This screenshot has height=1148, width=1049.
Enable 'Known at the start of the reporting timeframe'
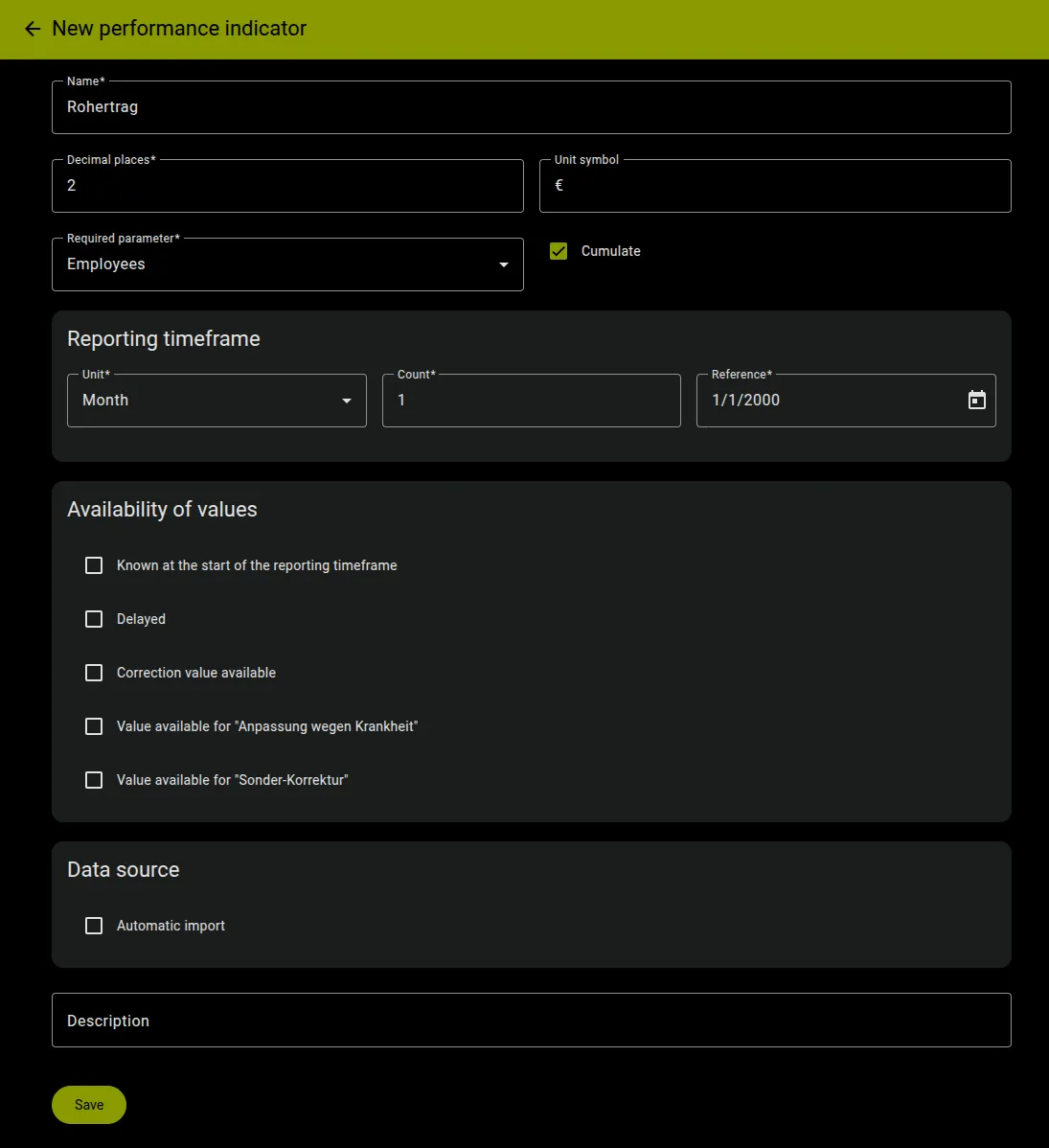93,565
